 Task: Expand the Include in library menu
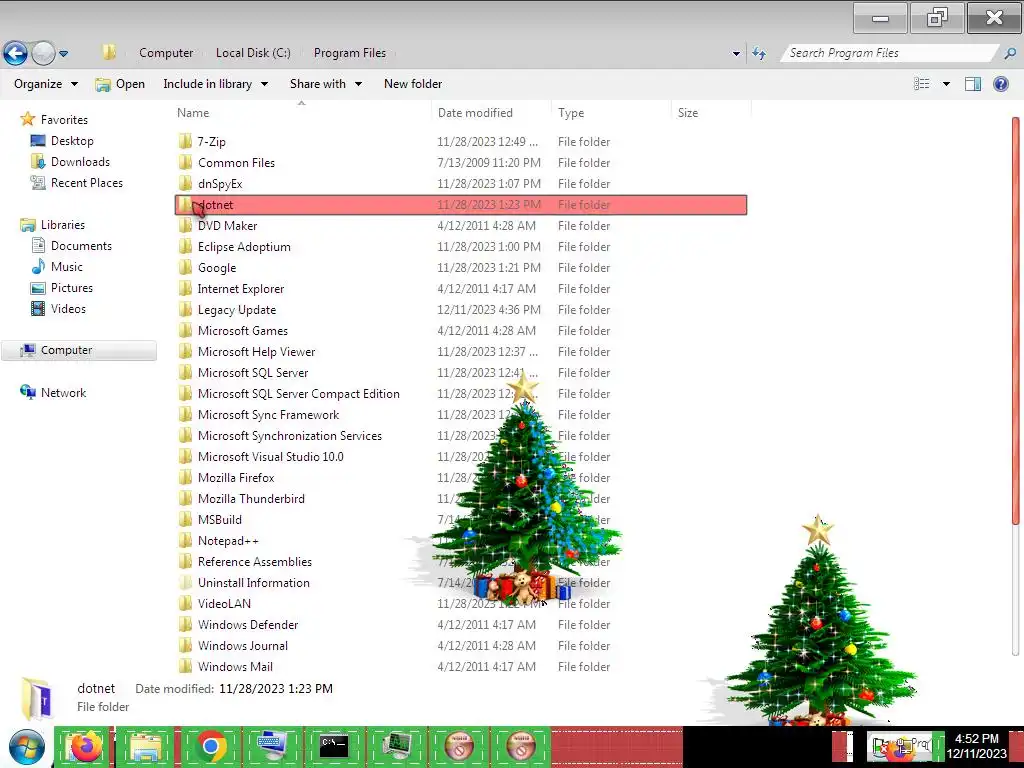pyautogui.click(x=215, y=84)
